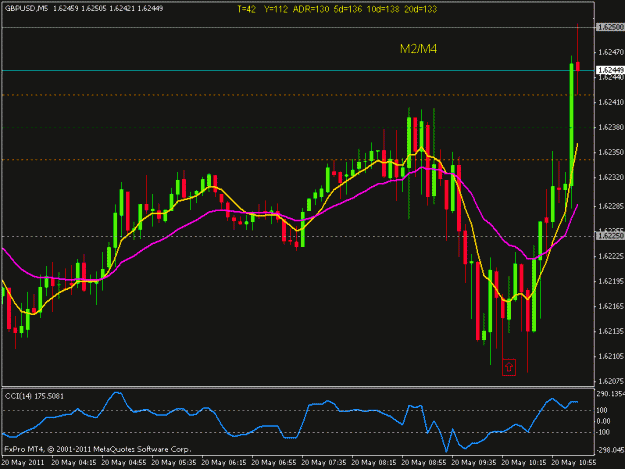
Task: Click the 1.62285 price scale label
Action: [611, 206]
